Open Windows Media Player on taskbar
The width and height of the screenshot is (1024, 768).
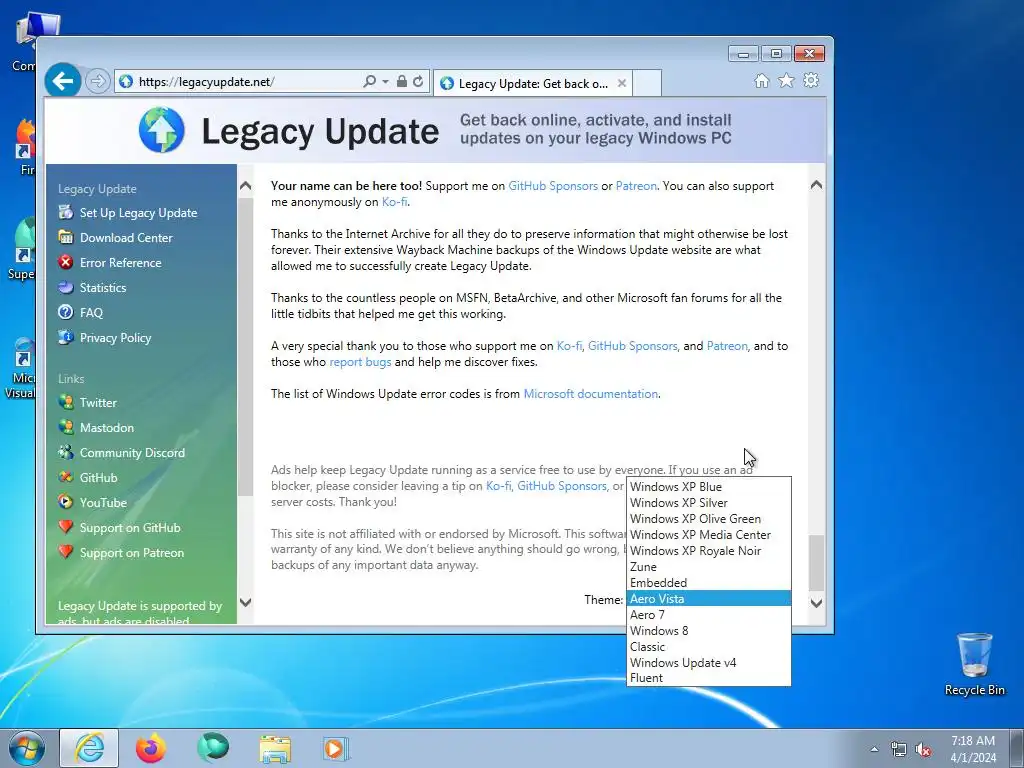pyautogui.click(x=336, y=749)
